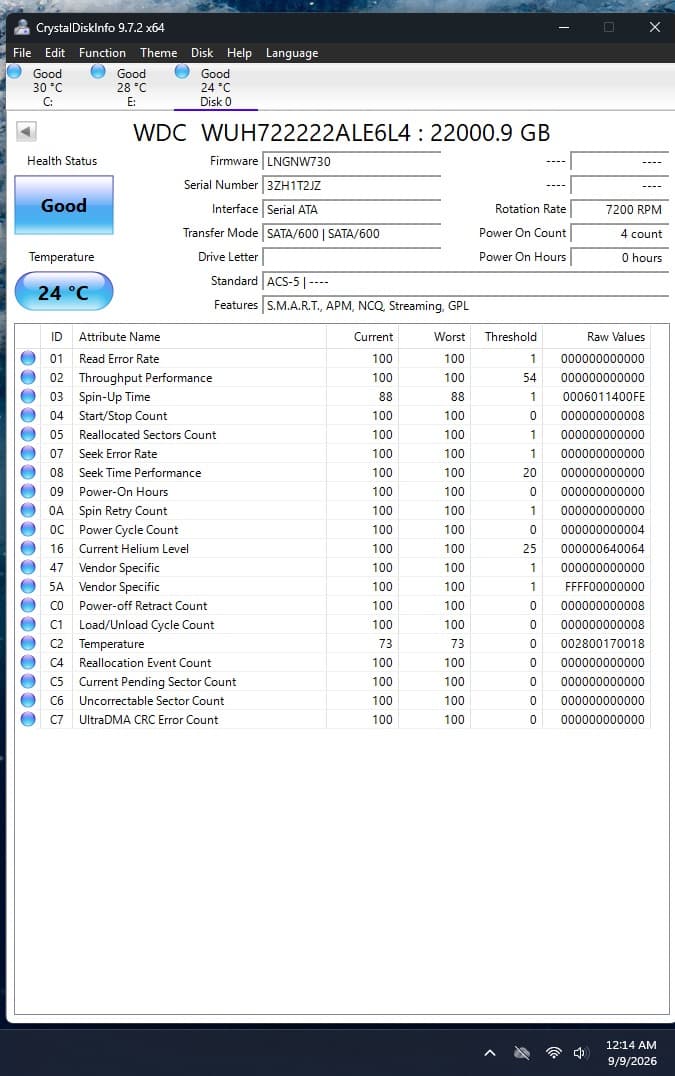This screenshot has width=675, height=1076.
Task: Click the previous disk arrow button
Action: [x=26, y=131]
